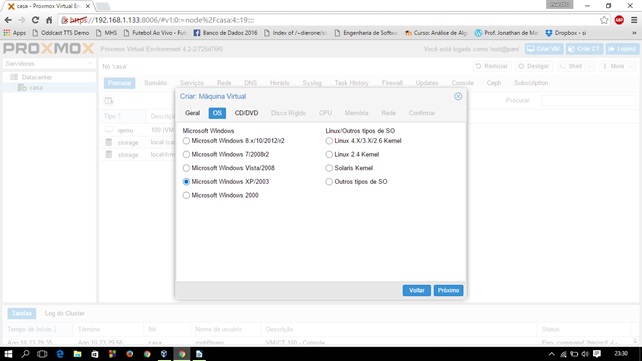The image size is (642, 361).
Task: Choose Microsoft Windows Vista/2008 radio button
Action: click(186, 168)
